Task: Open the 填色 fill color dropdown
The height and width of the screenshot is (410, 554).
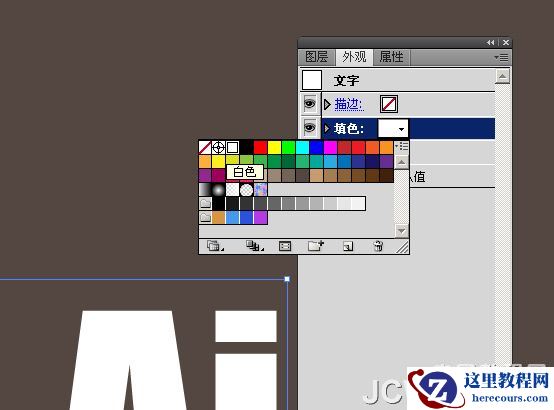Action: 402,129
